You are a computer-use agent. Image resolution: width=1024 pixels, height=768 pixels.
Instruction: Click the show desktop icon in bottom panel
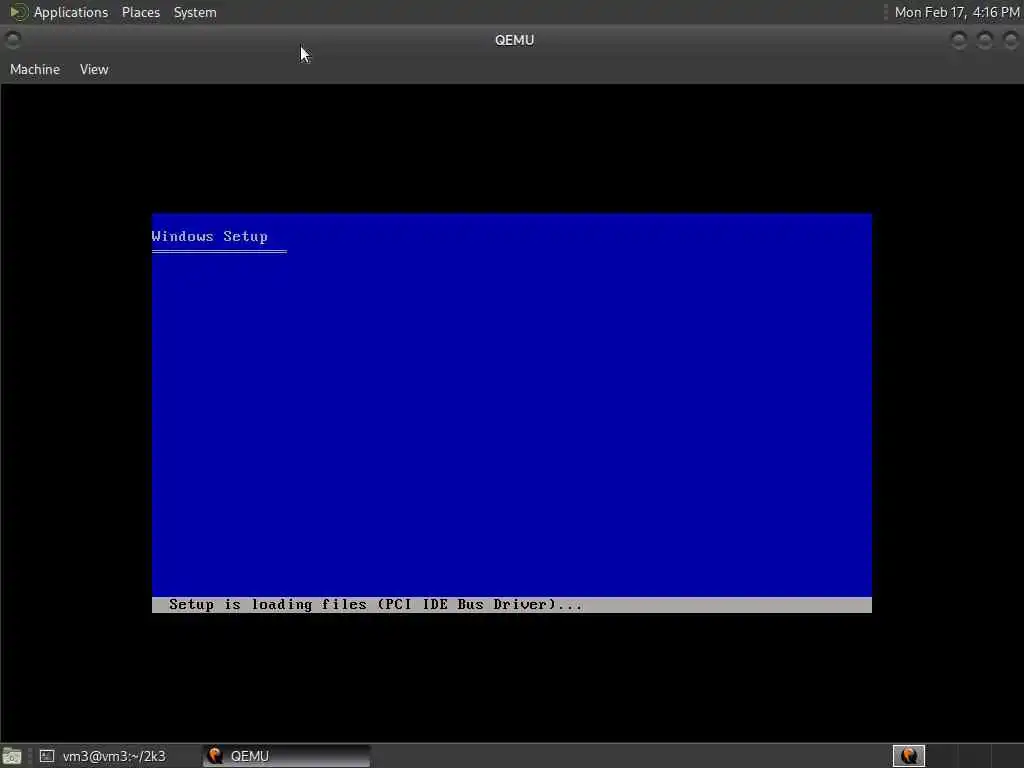12,757
